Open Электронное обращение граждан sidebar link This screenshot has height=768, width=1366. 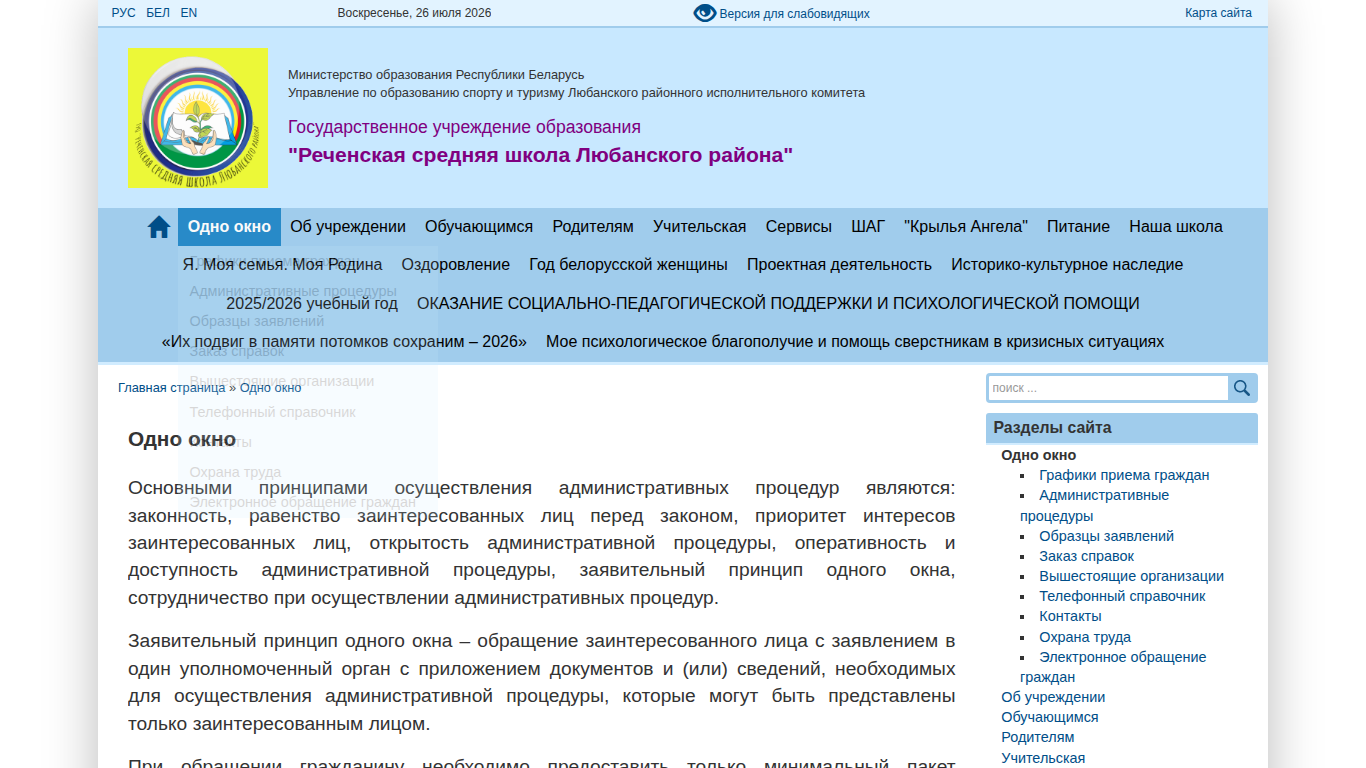pos(1113,667)
